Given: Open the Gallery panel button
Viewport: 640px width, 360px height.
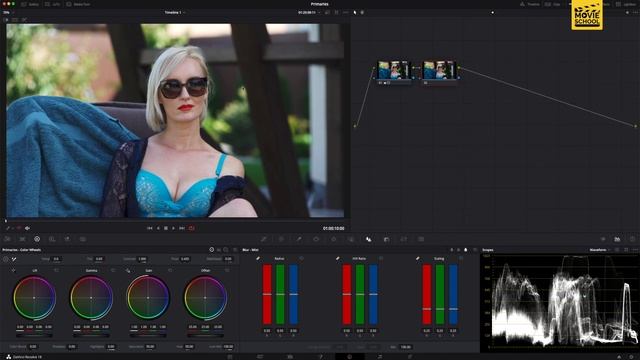Looking at the screenshot, I should click(x=30, y=4).
